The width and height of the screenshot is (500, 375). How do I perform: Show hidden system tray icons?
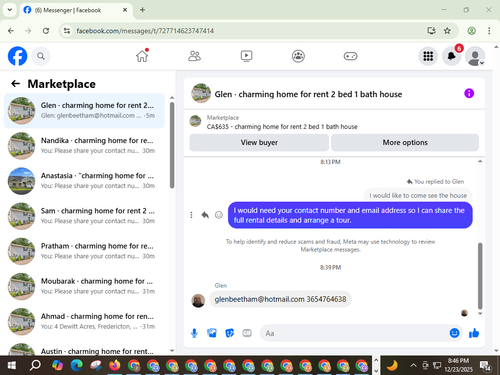click(x=413, y=365)
